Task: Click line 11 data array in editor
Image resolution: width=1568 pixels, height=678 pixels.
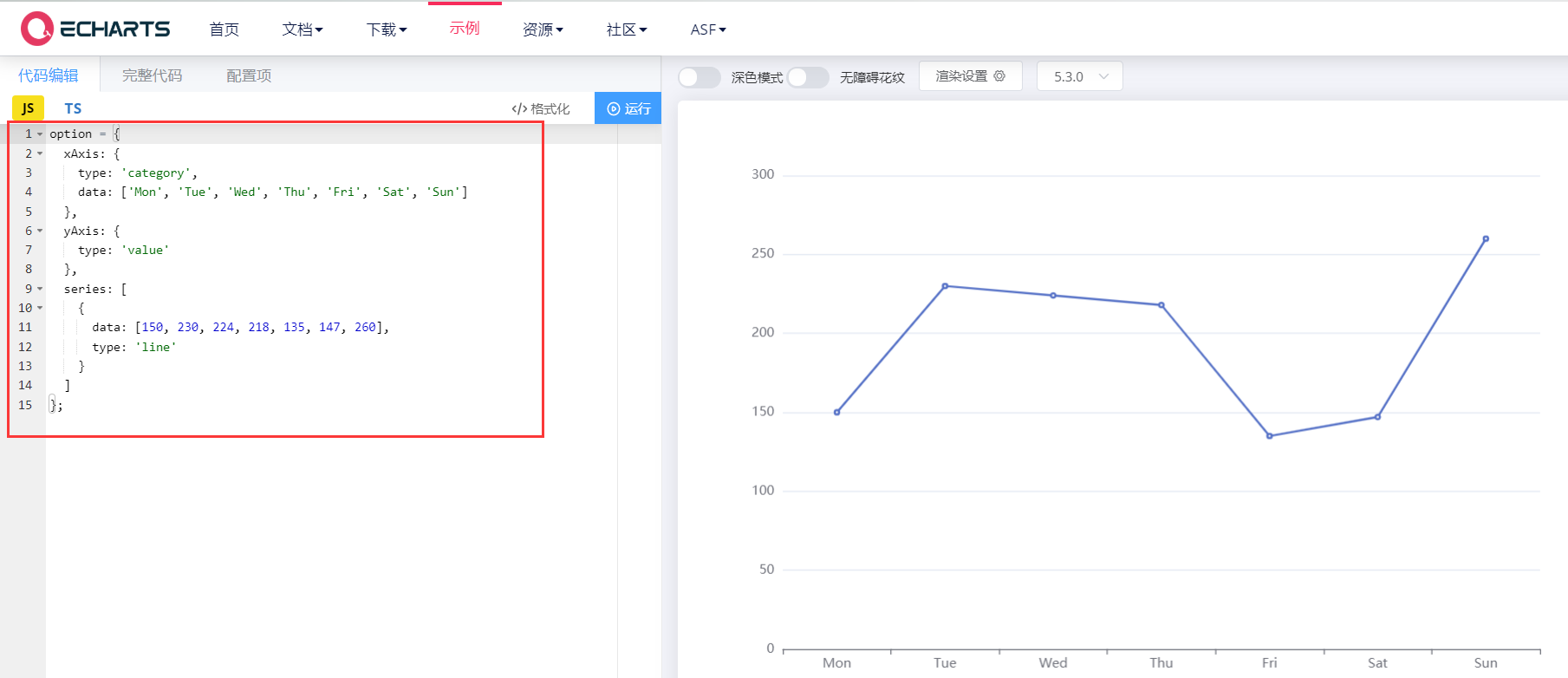Action: pyautogui.click(x=258, y=327)
